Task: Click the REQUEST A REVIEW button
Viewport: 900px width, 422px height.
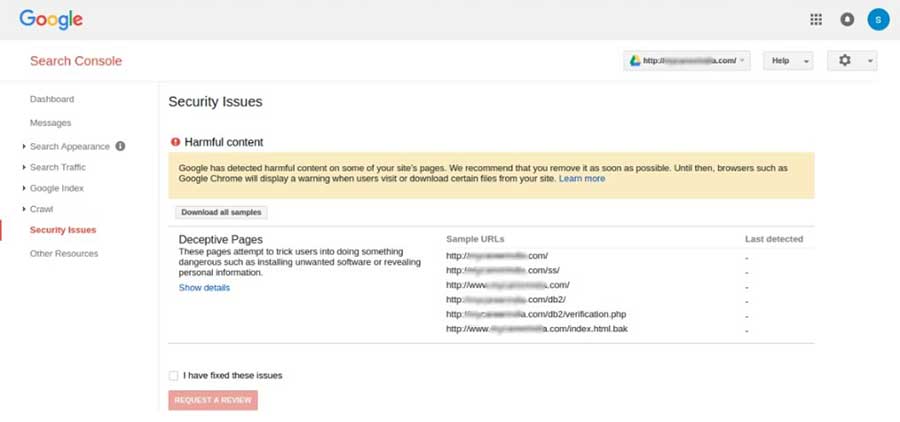Action: tap(213, 400)
